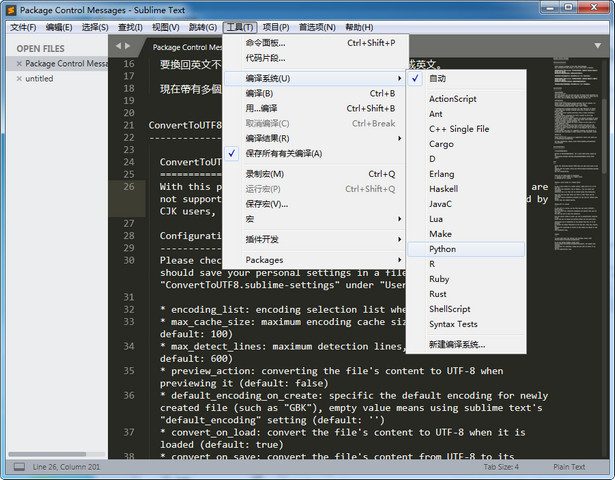Open the 首选项(N) menu

pyautogui.click(x=317, y=27)
